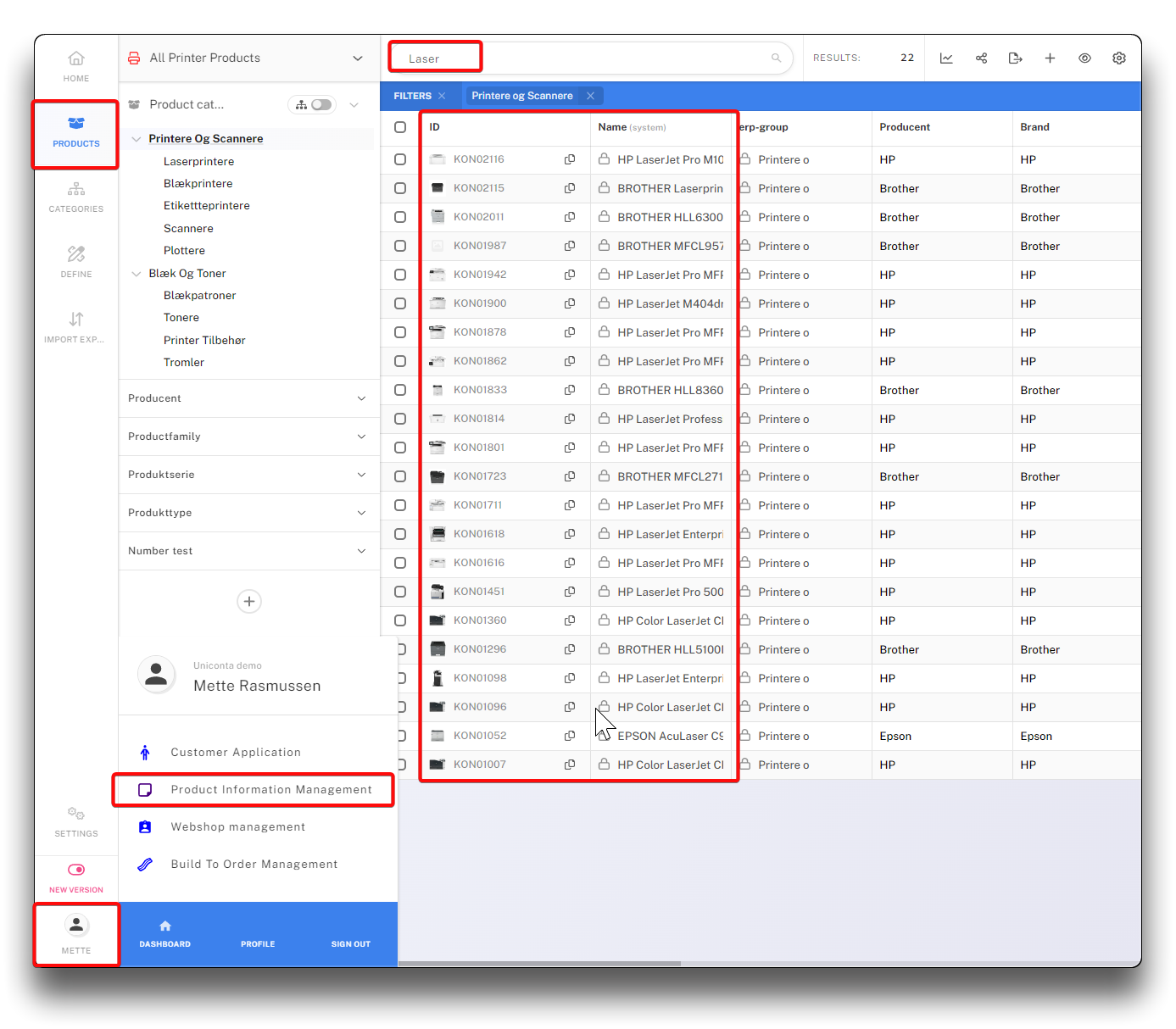This screenshot has width=1176, height=1029.
Task: Collapse the Blæk Og Toner tree node
Action: [x=137, y=274]
